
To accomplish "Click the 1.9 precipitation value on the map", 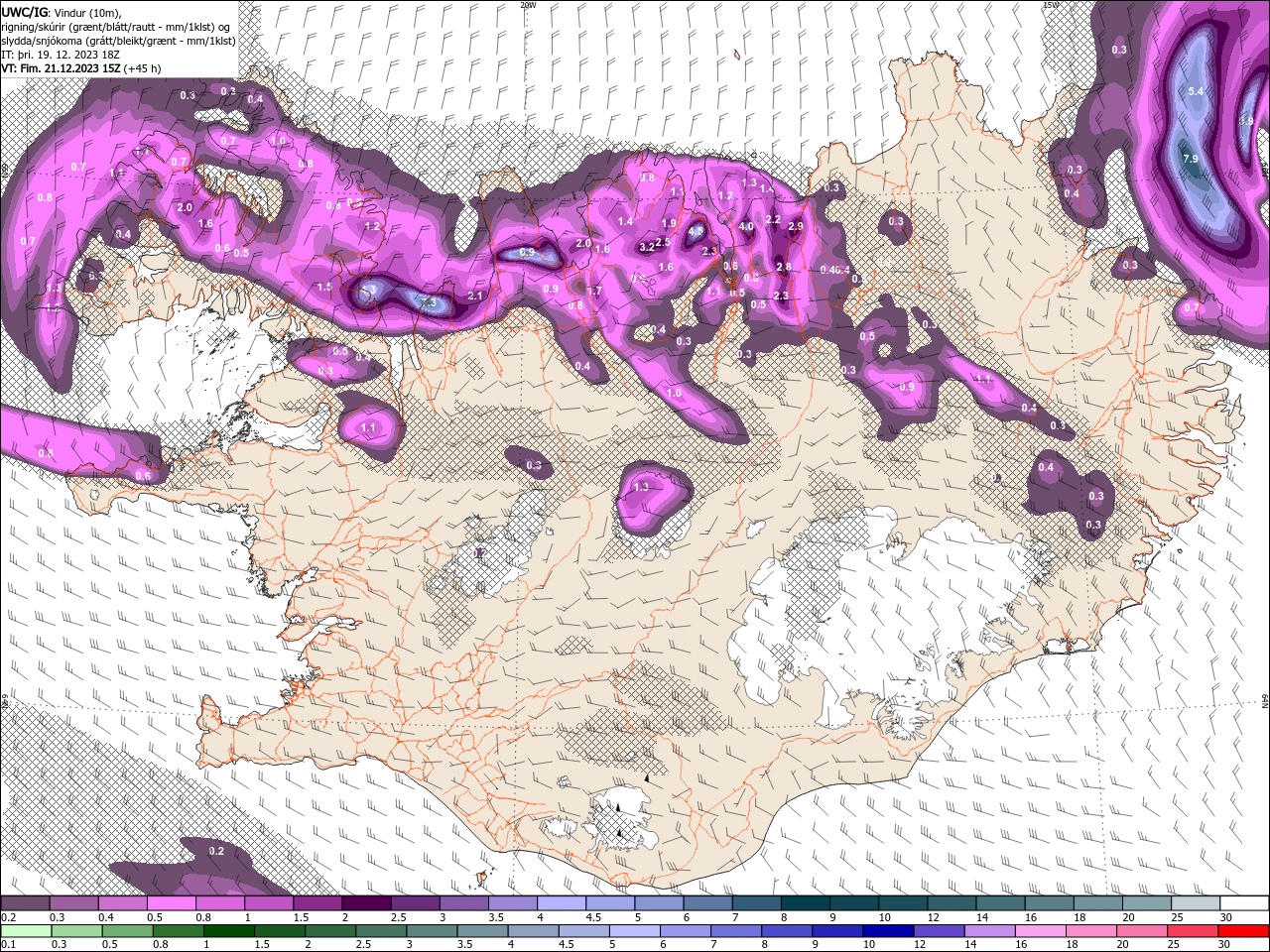I will 669,223.
